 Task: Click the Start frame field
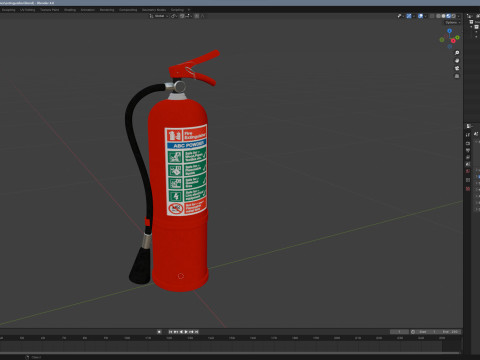click(427, 332)
